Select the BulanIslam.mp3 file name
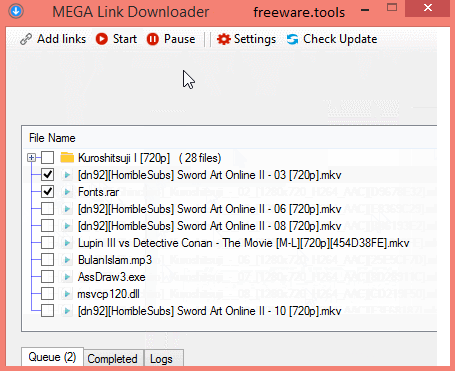Viewport: 455px width, 371px height. tap(115, 260)
